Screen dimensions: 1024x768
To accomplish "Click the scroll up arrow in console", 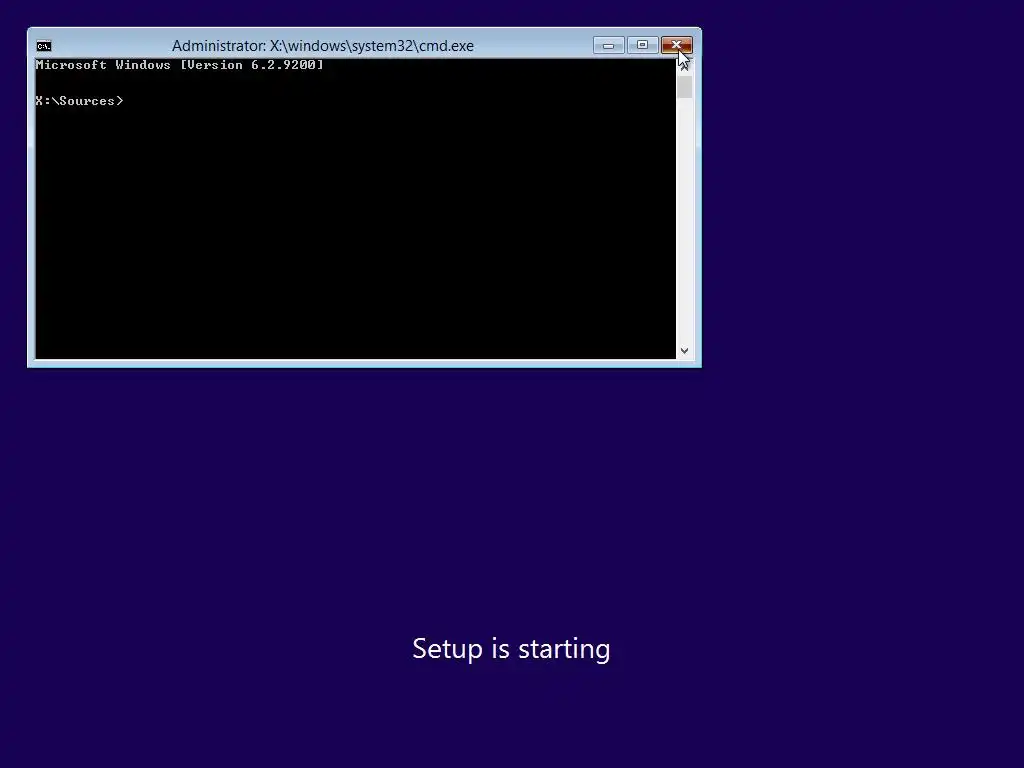I will [684, 66].
